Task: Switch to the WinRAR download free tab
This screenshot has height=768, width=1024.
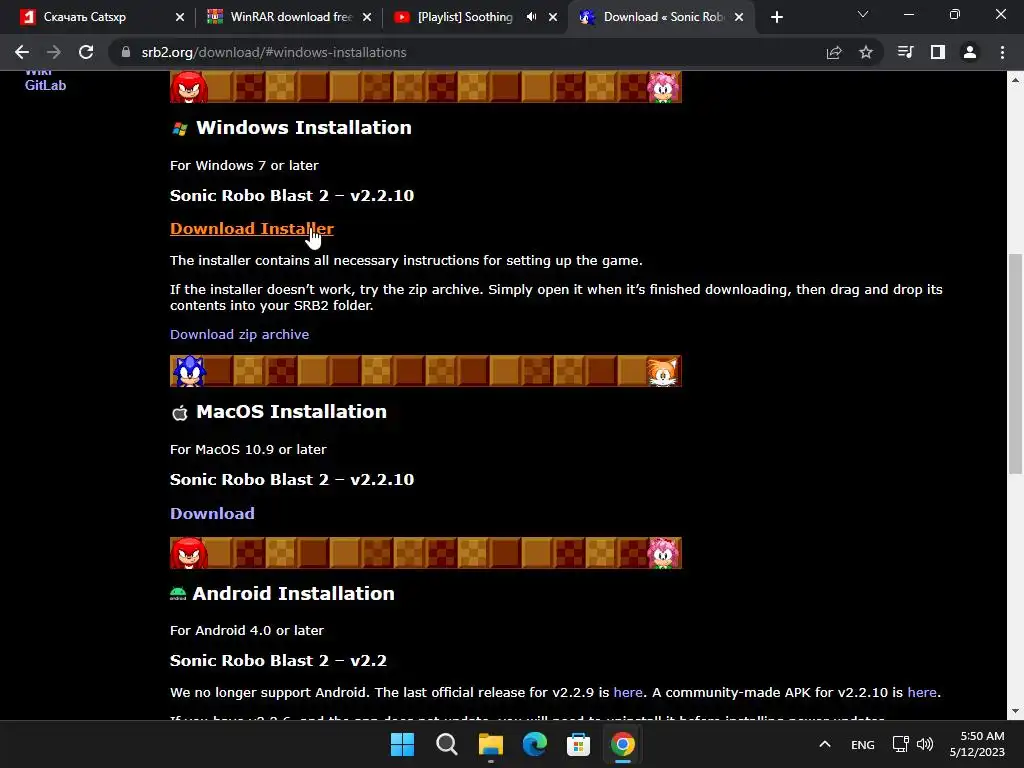Action: point(289,17)
